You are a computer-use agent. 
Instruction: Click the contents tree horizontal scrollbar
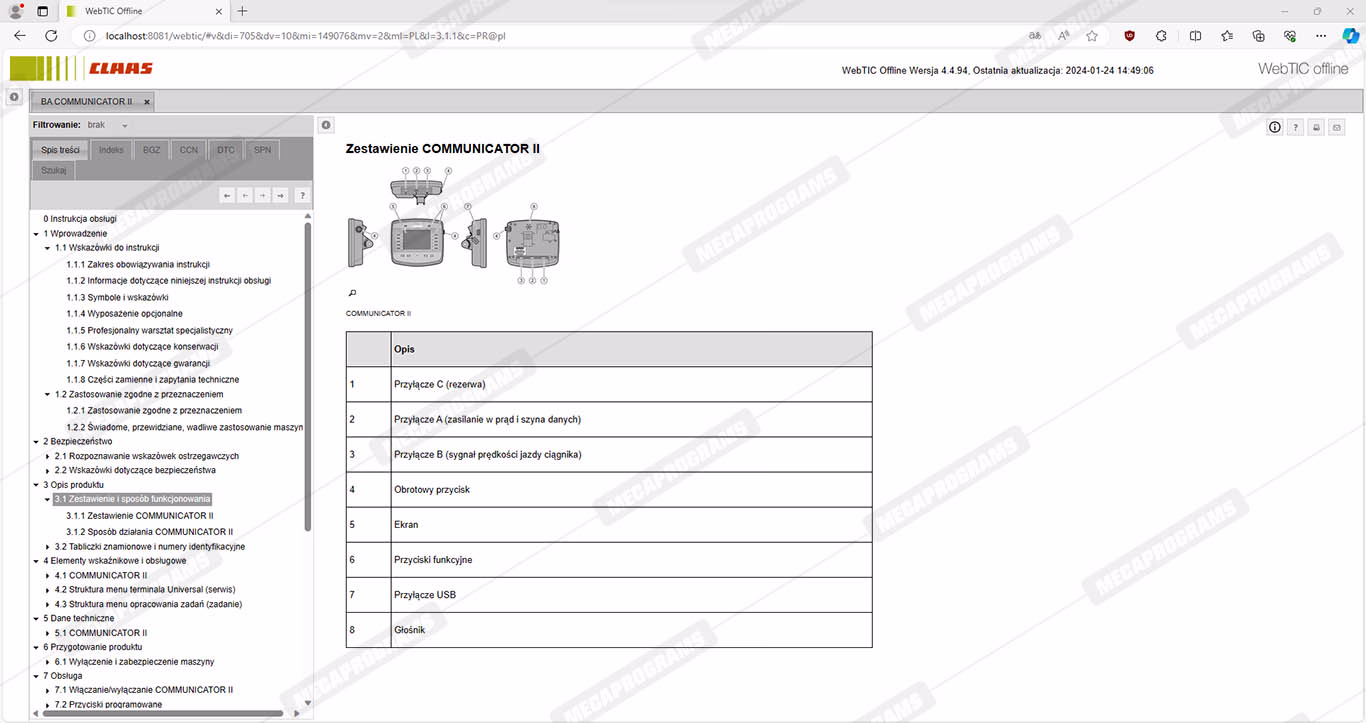(x=163, y=713)
